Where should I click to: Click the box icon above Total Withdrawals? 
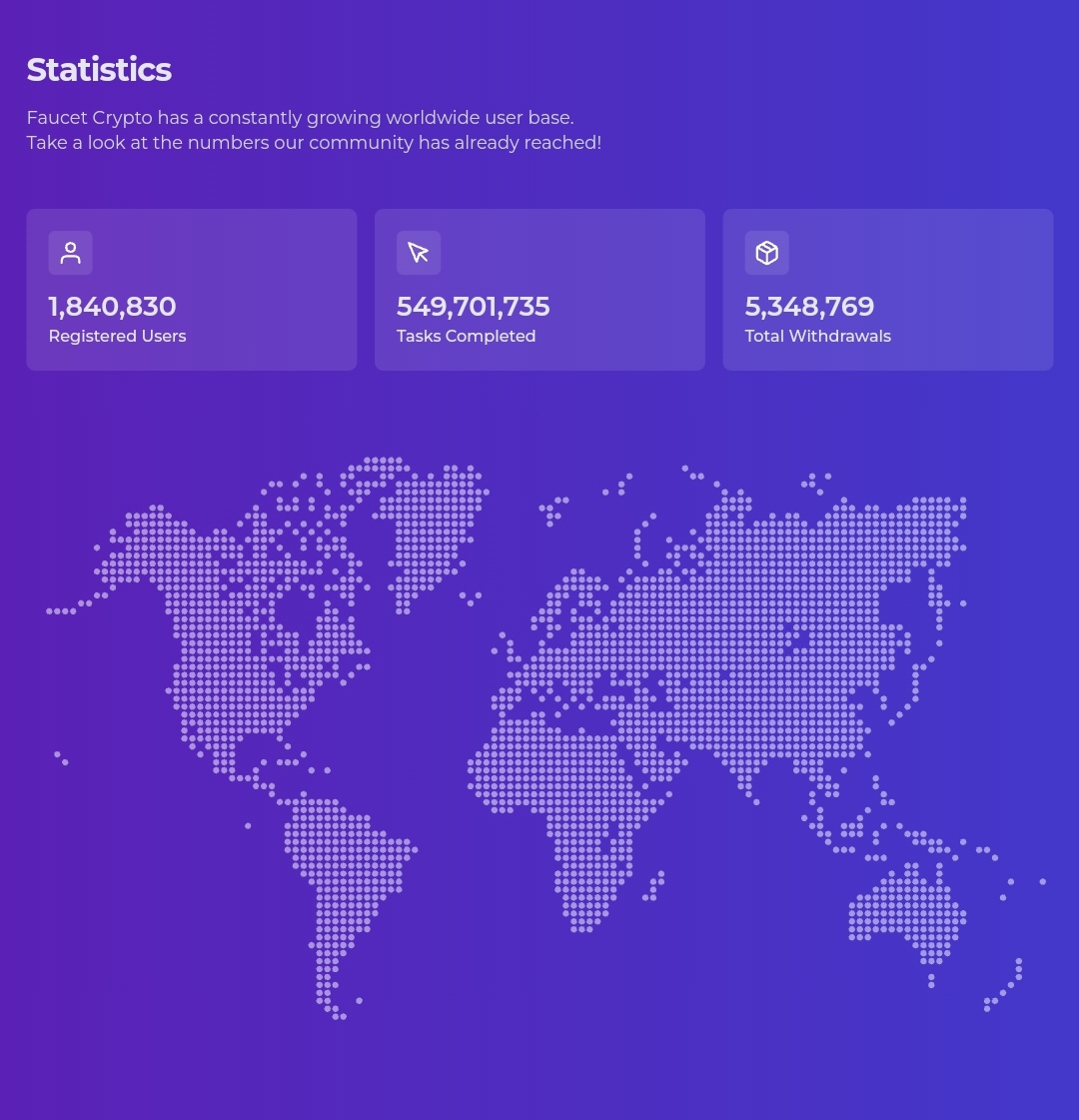[x=767, y=253]
